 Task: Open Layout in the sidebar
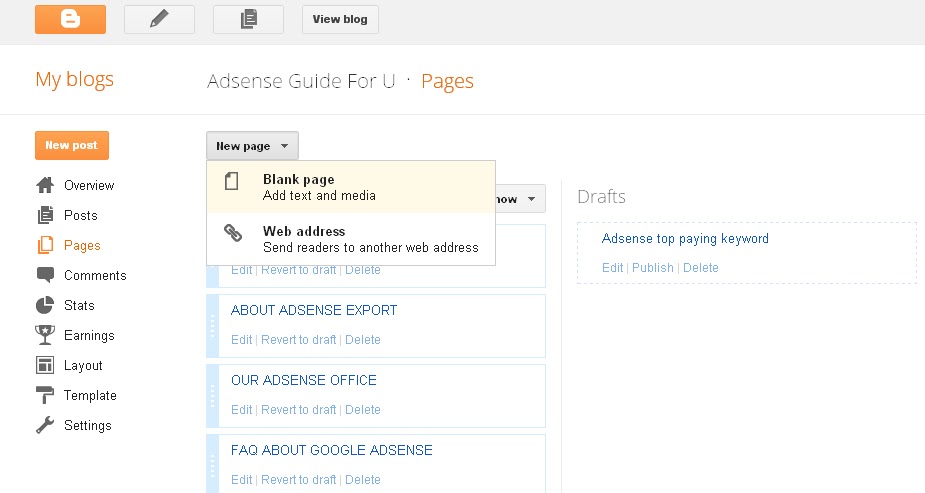tap(83, 366)
